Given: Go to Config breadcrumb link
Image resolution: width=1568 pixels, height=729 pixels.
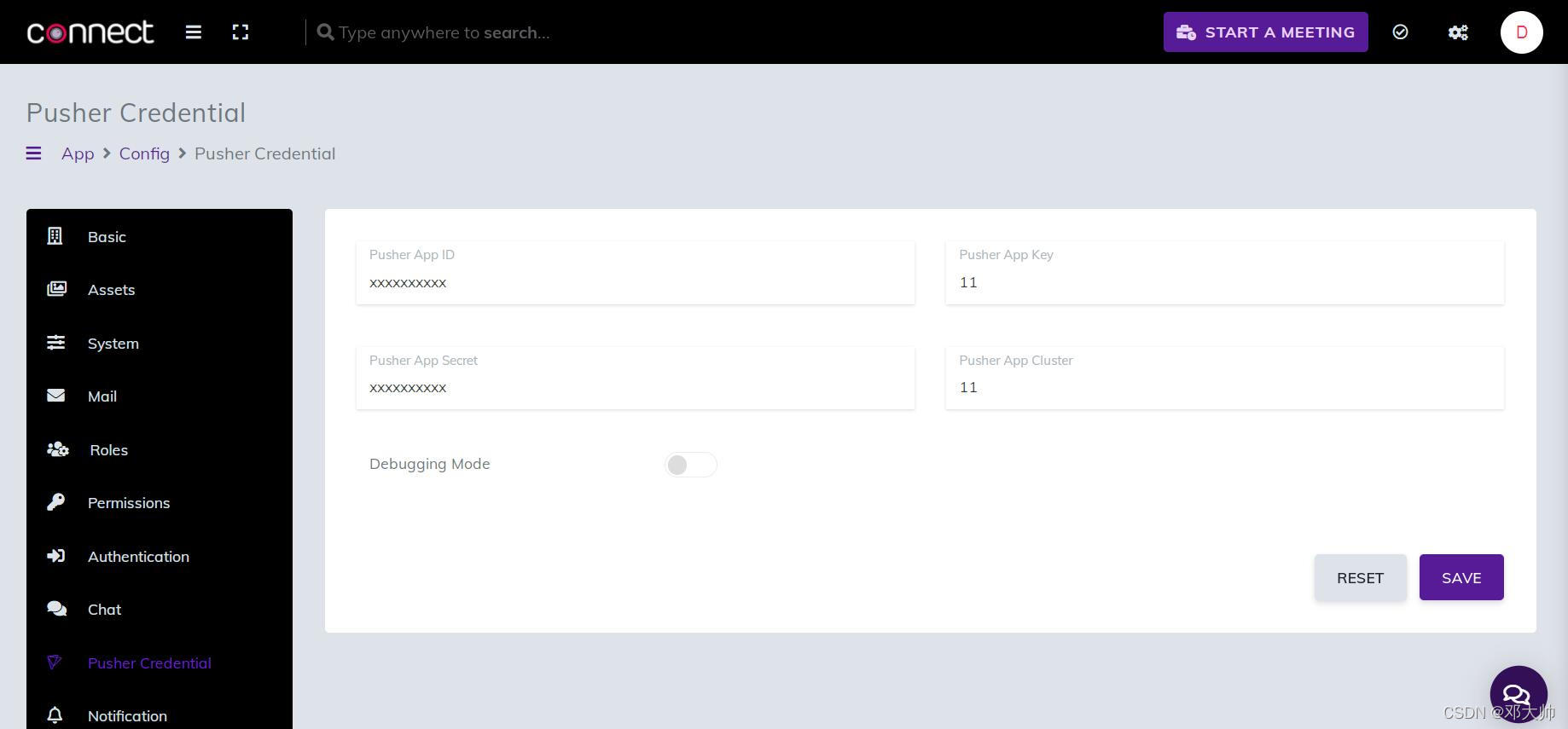Looking at the screenshot, I should click(x=144, y=153).
